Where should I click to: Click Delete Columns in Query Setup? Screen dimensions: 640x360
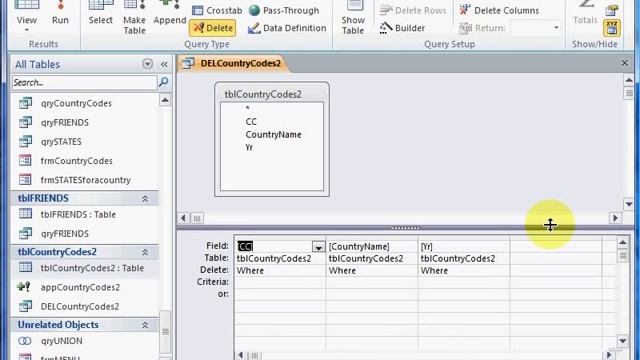[x=499, y=11]
